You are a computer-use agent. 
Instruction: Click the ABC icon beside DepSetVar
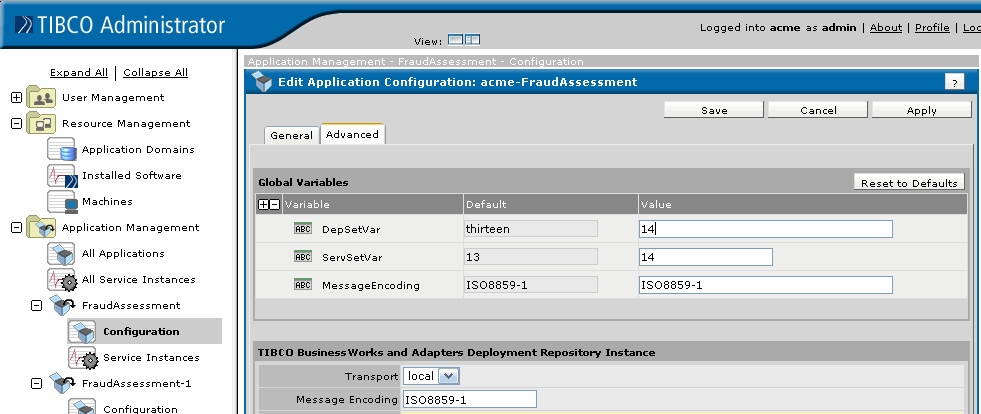(x=303, y=229)
